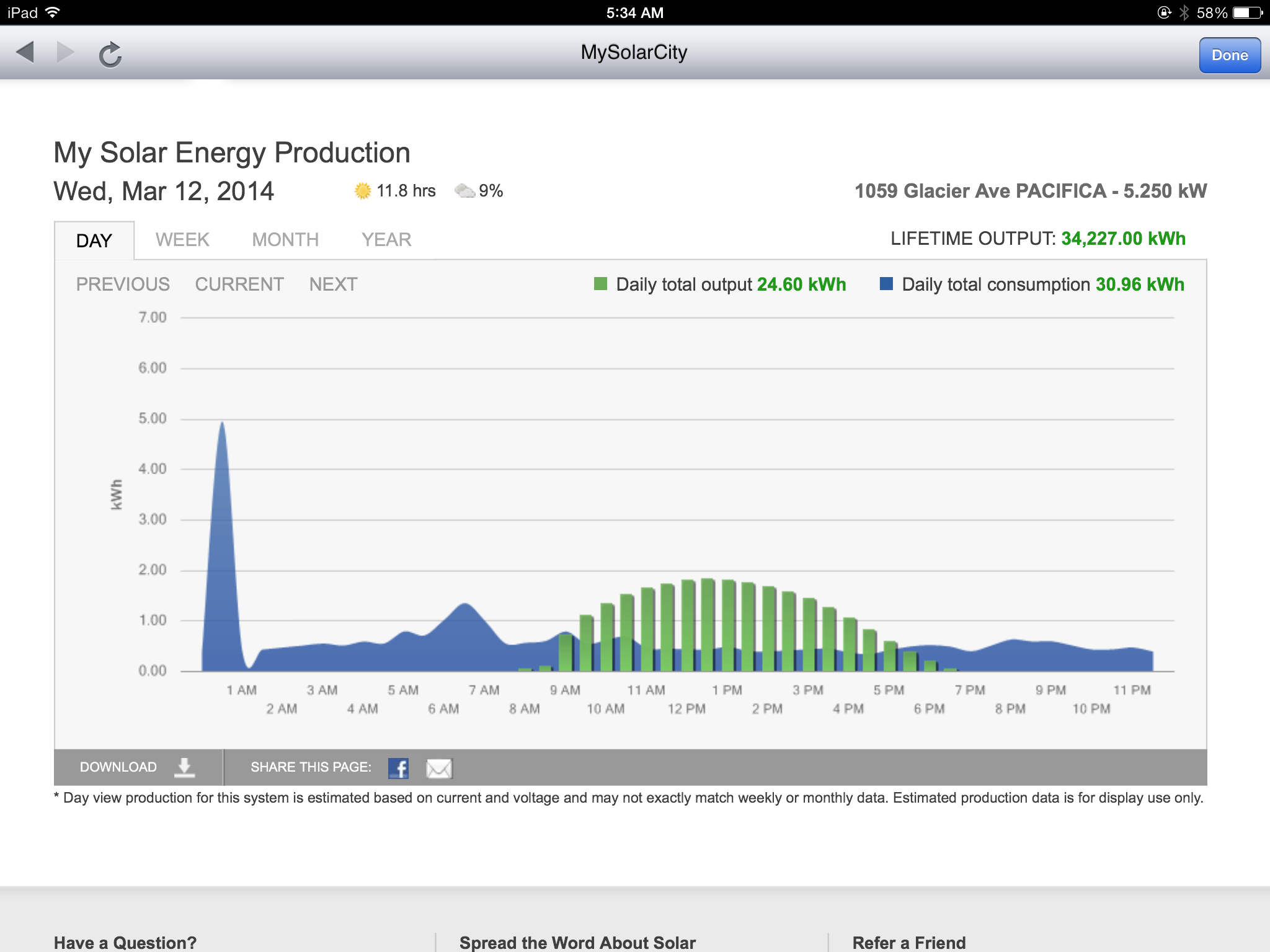Click the DOWNLOAD label
Viewport: 1270px width, 952px height.
coord(118,767)
